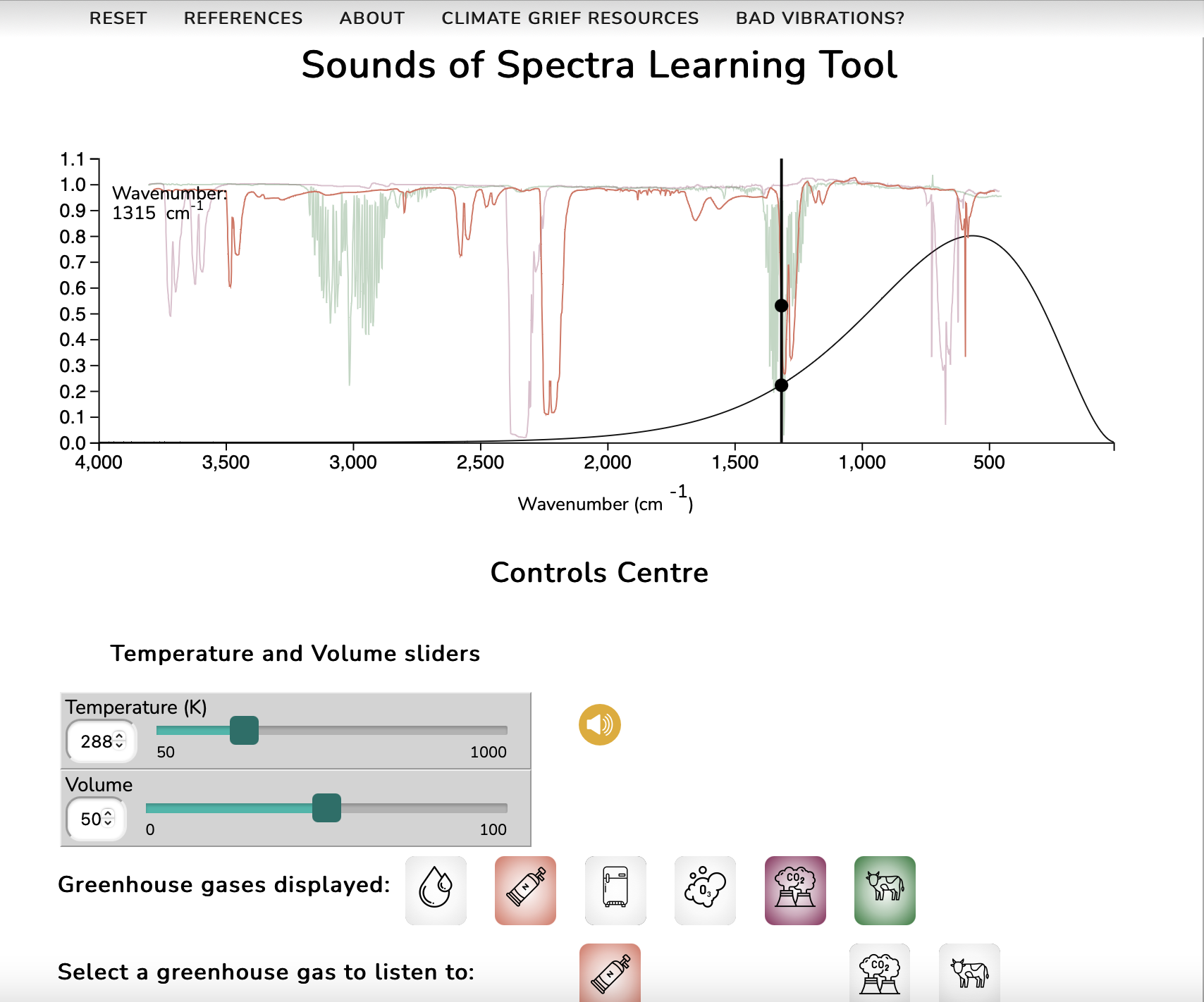Open the Bad Vibrations? link
This screenshot has width=1204, height=1002.
coord(820,18)
